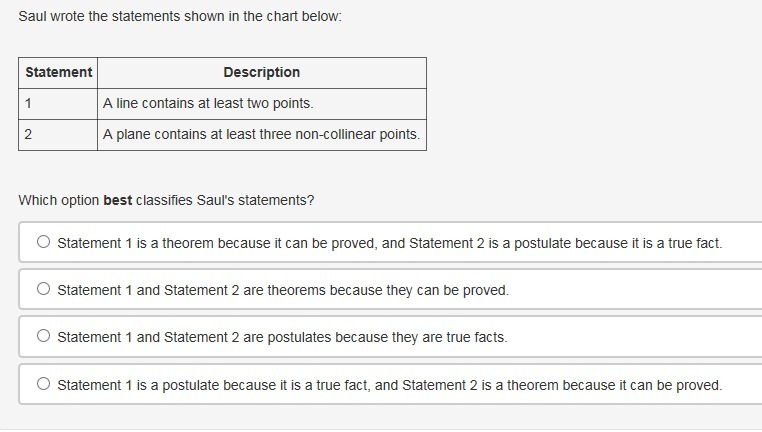Click the answer text ending 'Statement 2 is a postulate because it is a true fact'
This screenshot has height=432, width=762.
[390, 243]
